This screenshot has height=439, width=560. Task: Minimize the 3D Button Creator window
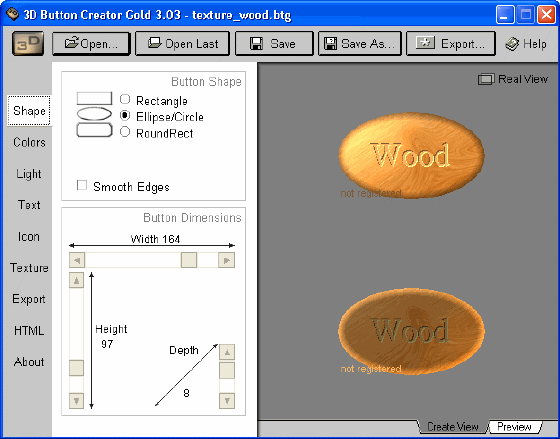tap(505, 15)
